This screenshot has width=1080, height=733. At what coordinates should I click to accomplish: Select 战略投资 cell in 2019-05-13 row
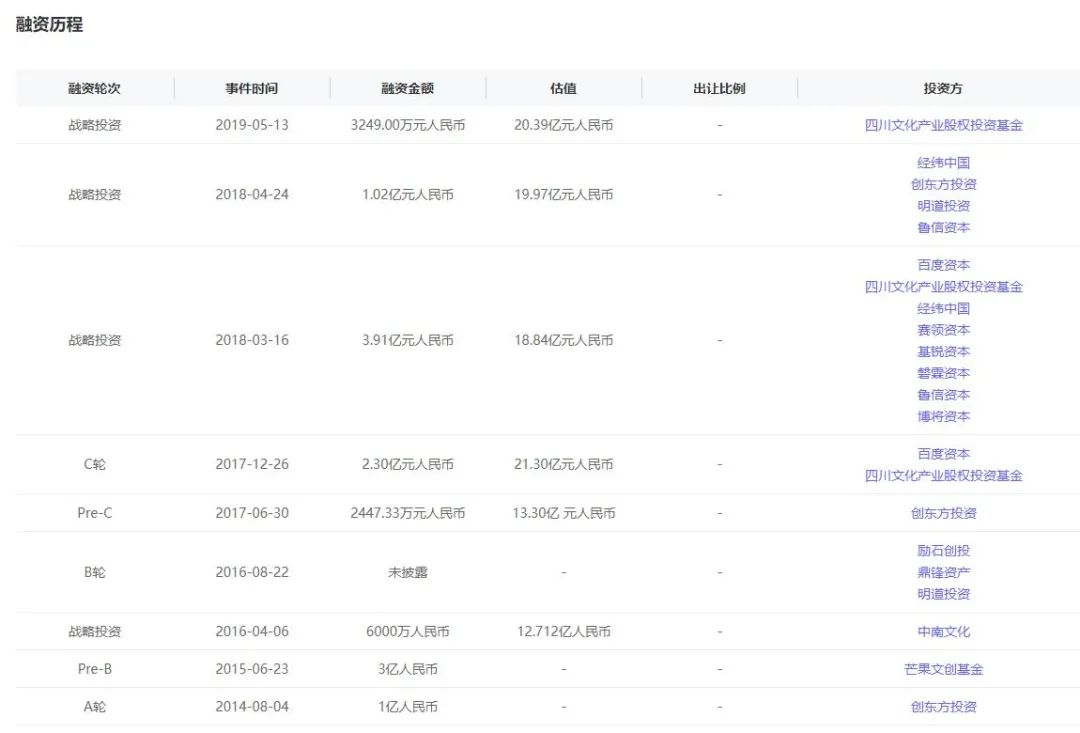coord(94,125)
